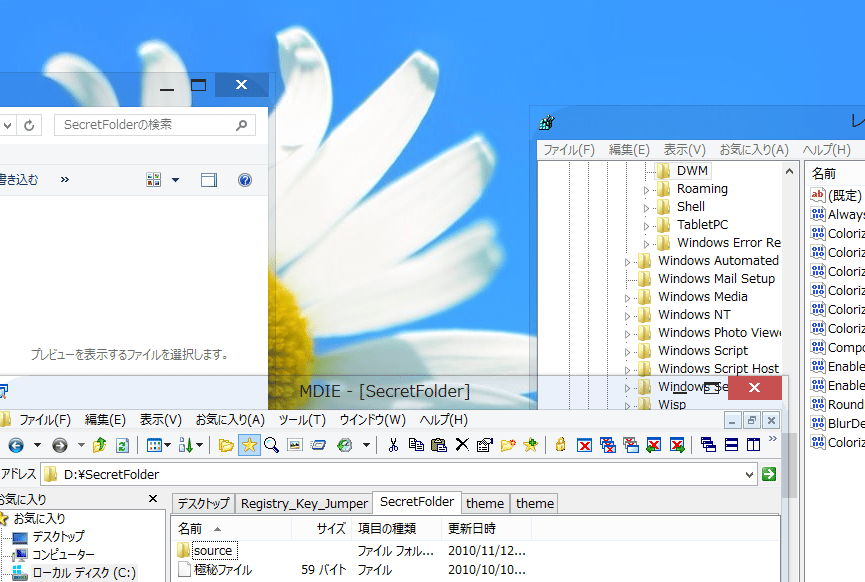Open the view mode dropdown in MDIE
865x582 pixels.
click(168, 445)
